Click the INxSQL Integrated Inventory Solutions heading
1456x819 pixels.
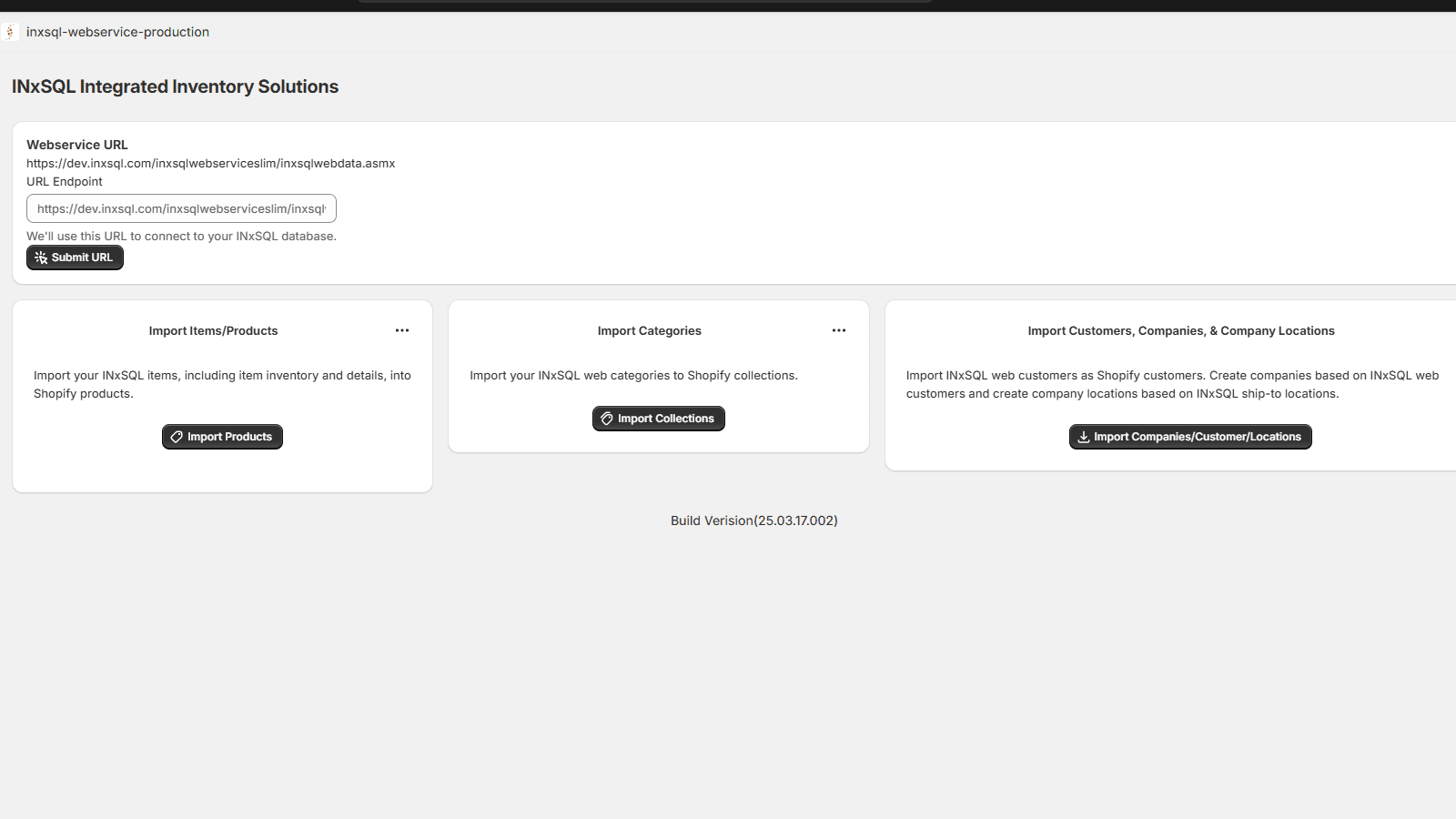175,86
